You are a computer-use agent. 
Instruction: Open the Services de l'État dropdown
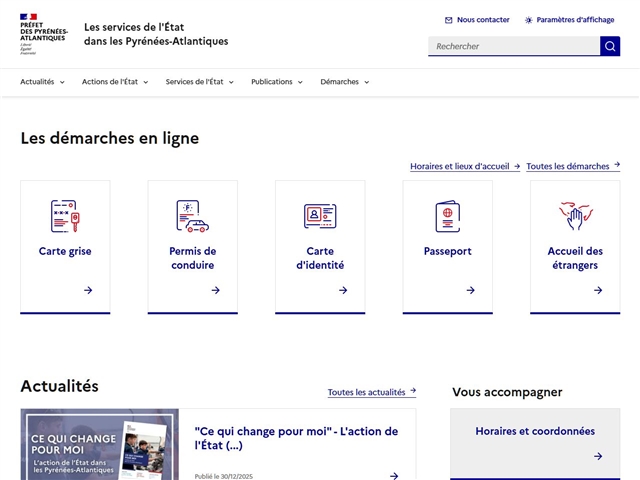pos(200,82)
